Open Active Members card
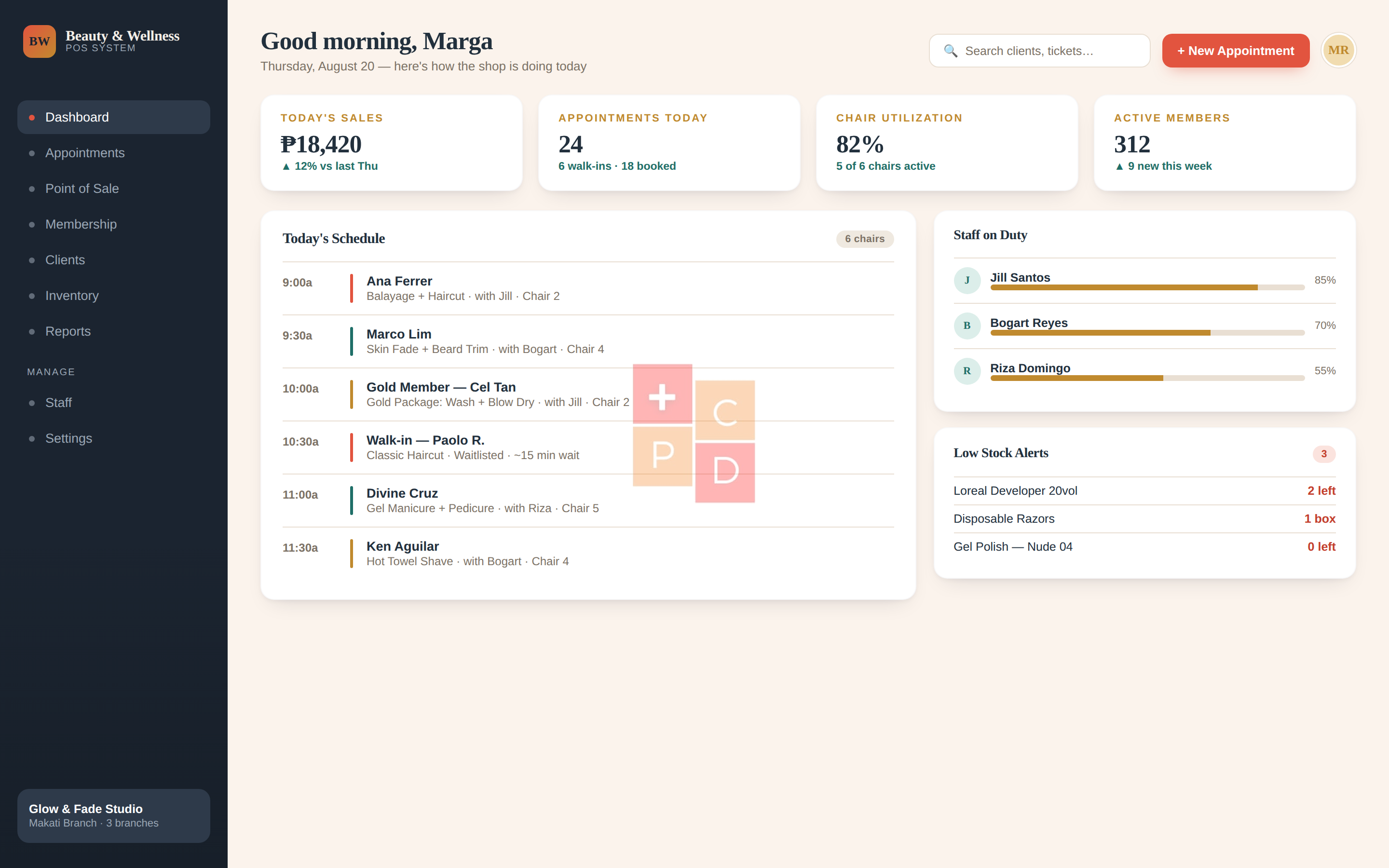 pos(1225,143)
